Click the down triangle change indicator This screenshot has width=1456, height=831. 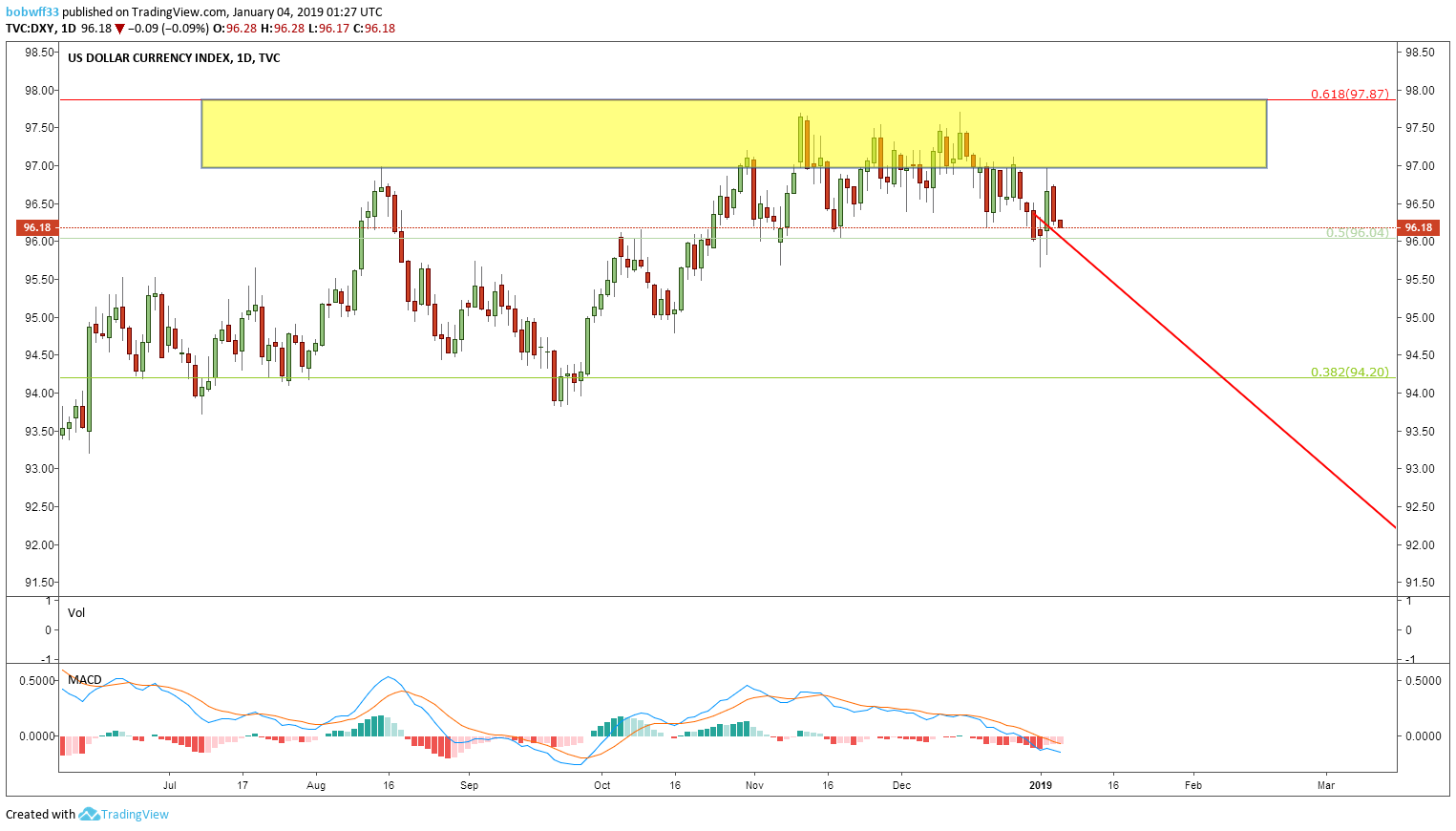click(x=119, y=29)
